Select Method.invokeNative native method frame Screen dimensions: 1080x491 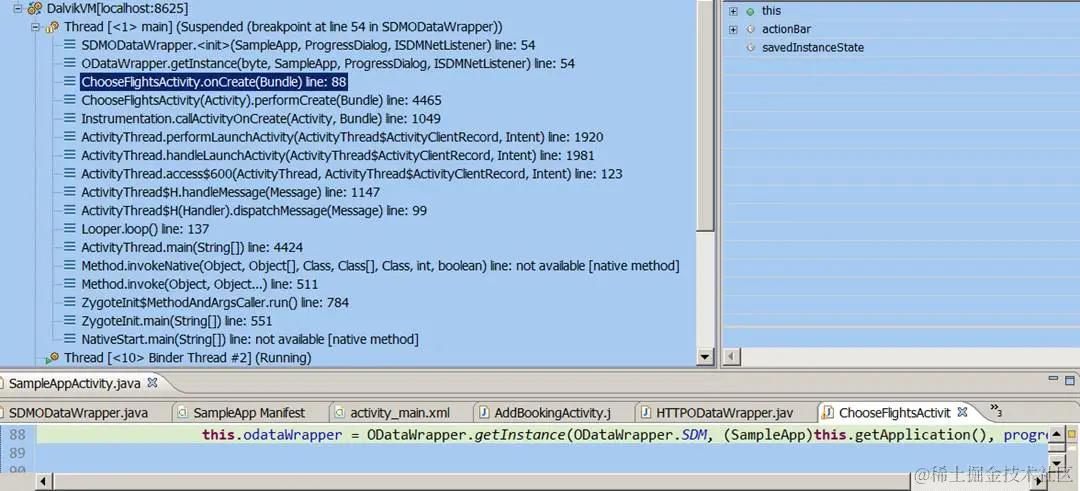coord(380,266)
